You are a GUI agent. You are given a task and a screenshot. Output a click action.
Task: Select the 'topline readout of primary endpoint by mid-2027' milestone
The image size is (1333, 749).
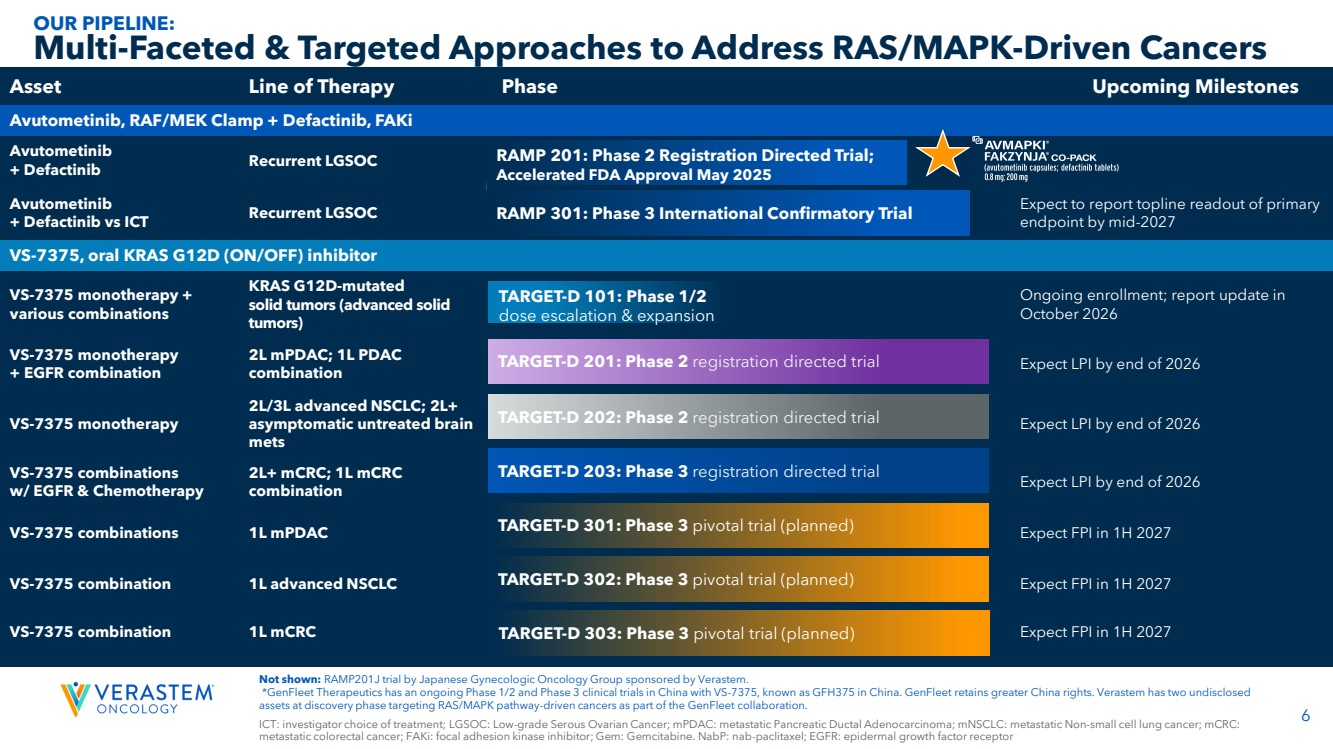click(1170, 213)
